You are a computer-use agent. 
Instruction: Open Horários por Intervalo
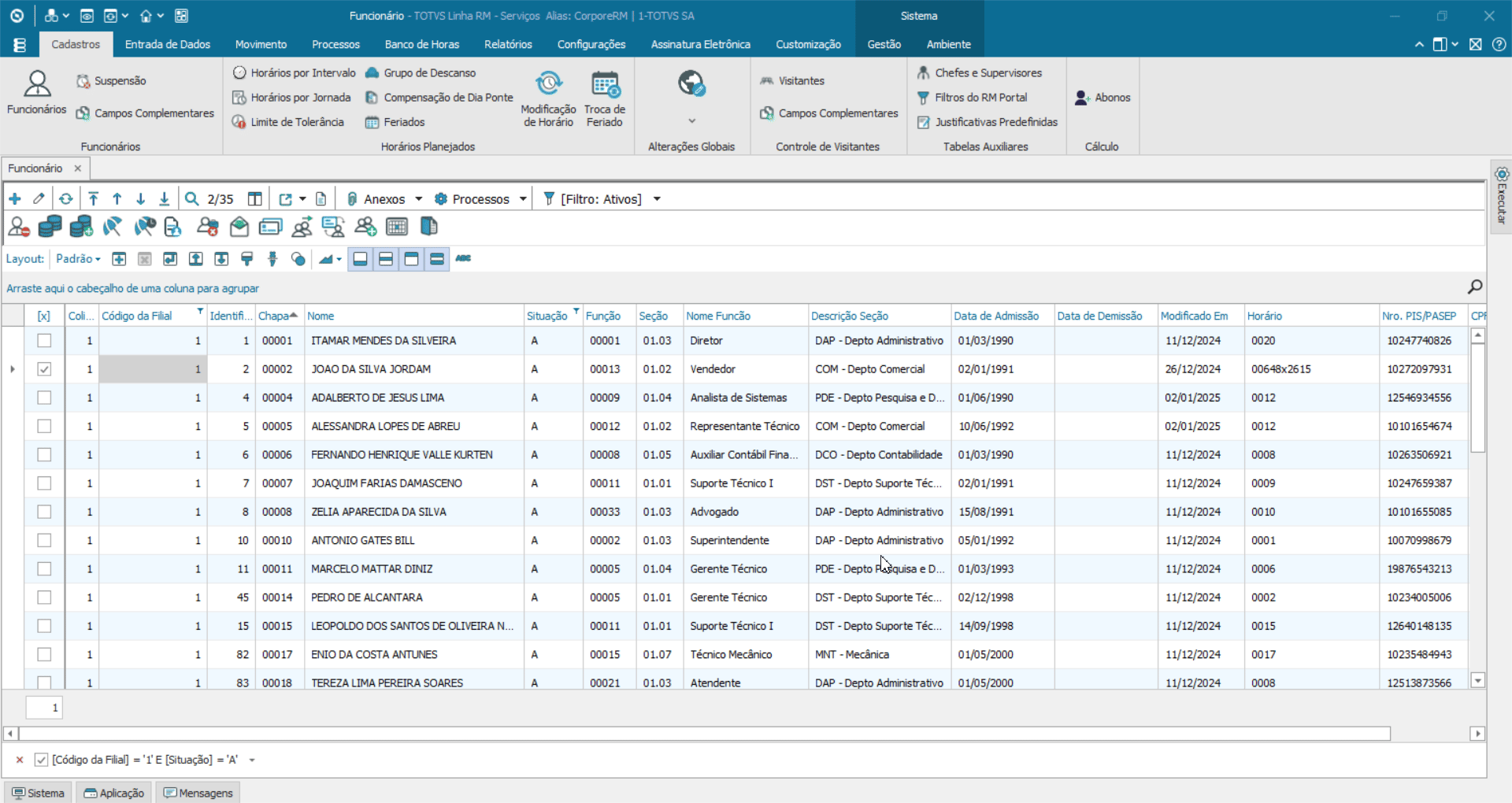click(295, 73)
